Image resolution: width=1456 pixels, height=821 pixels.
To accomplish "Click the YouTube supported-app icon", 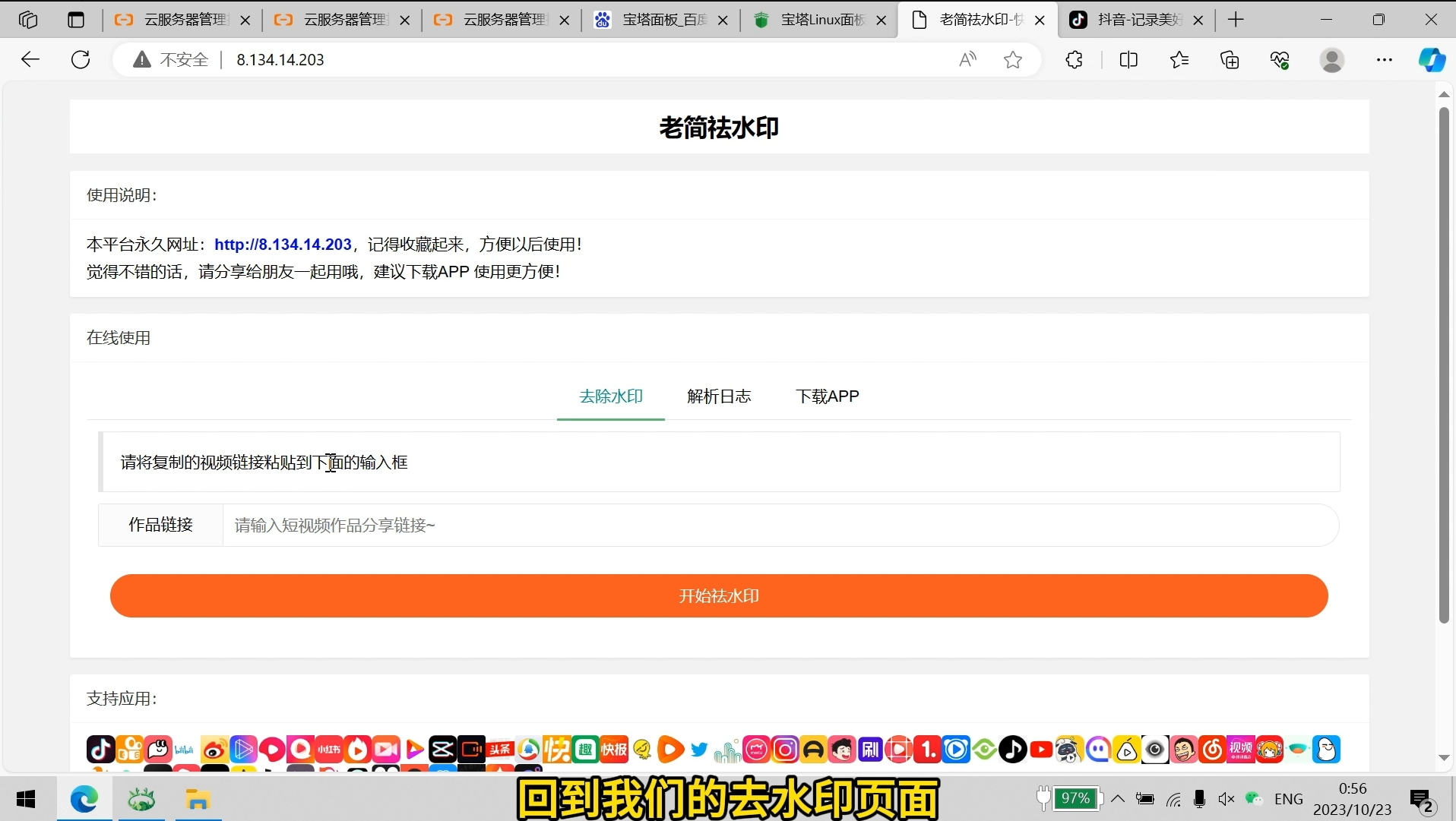I will coord(1042,750).
